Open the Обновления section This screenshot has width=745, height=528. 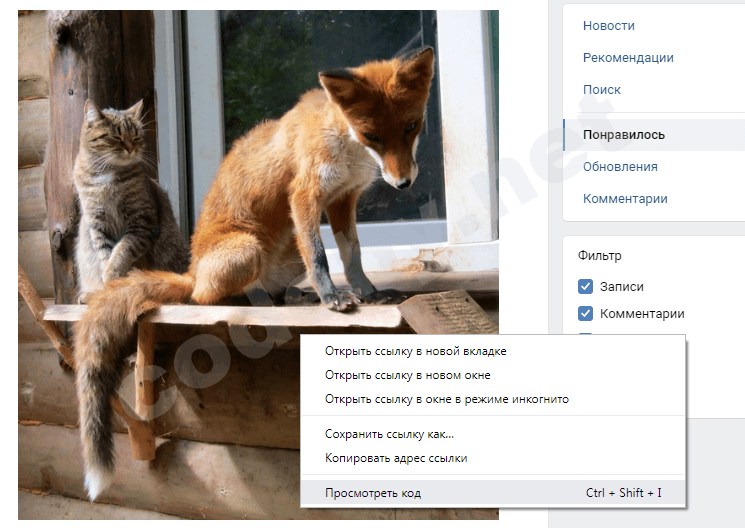tap(620, 167)
